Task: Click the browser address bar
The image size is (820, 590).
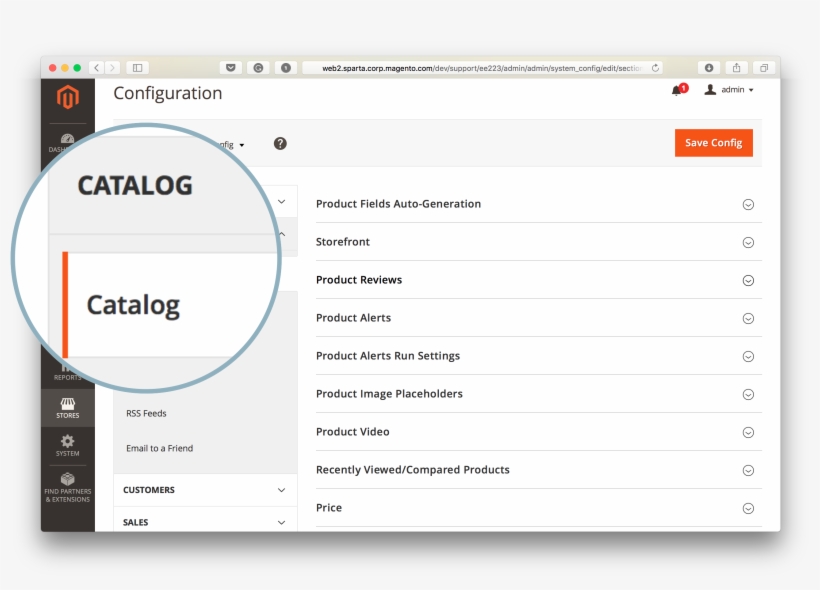Action: click(481, 68)
